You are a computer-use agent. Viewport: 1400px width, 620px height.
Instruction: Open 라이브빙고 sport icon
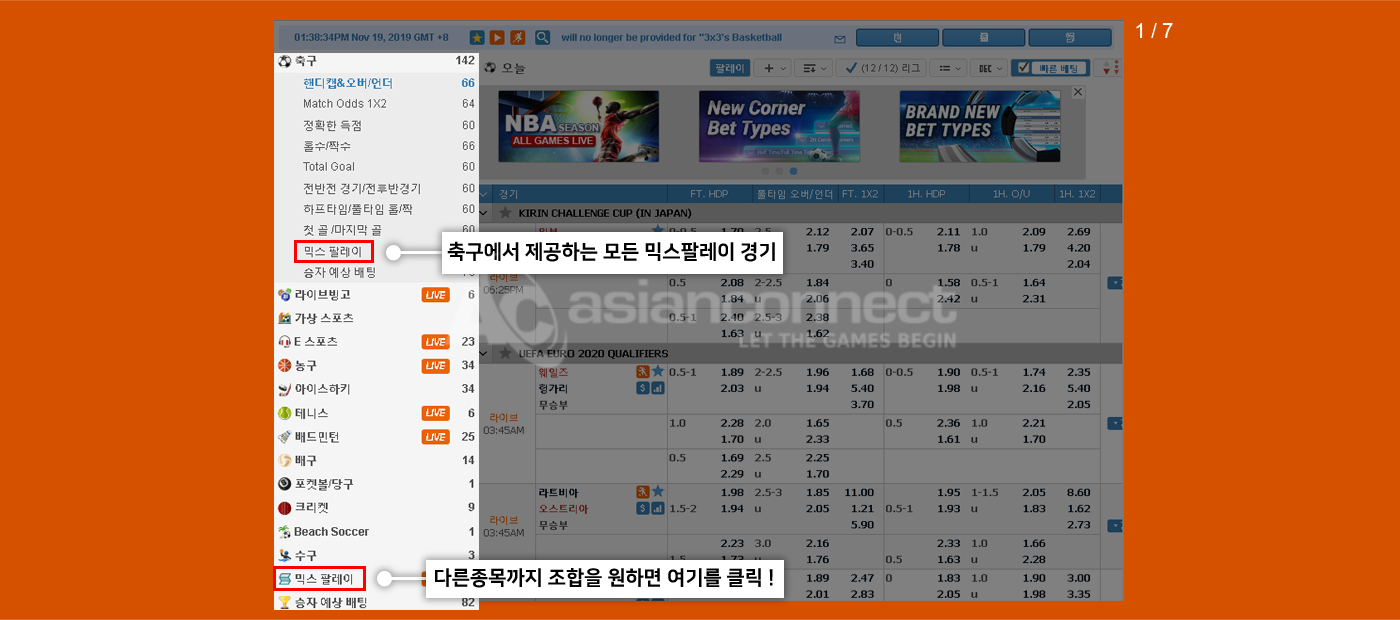coord(285,295)
